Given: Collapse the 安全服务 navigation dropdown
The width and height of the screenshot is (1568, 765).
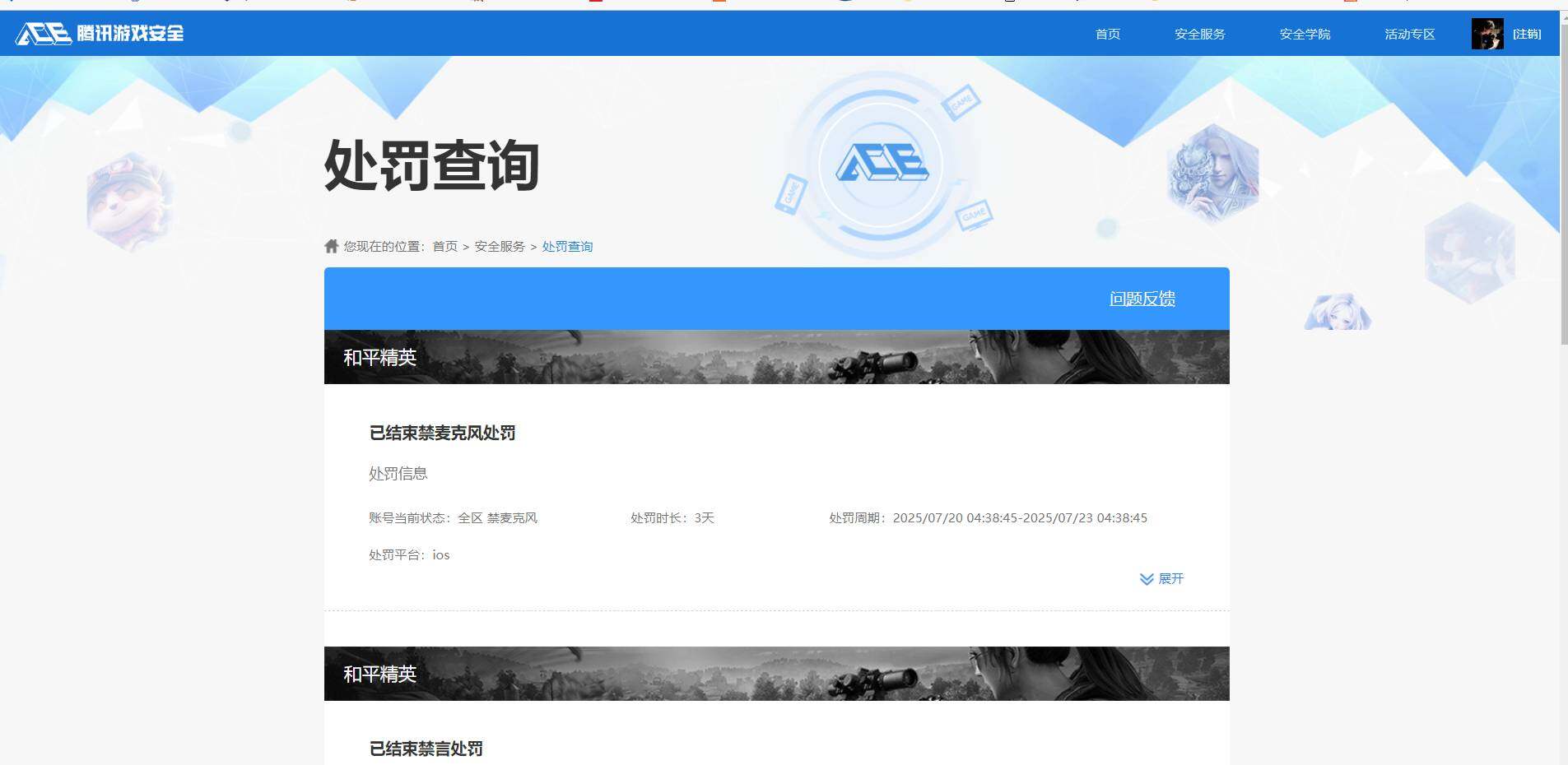Looking at the screenshot, I should (1198, 34).
